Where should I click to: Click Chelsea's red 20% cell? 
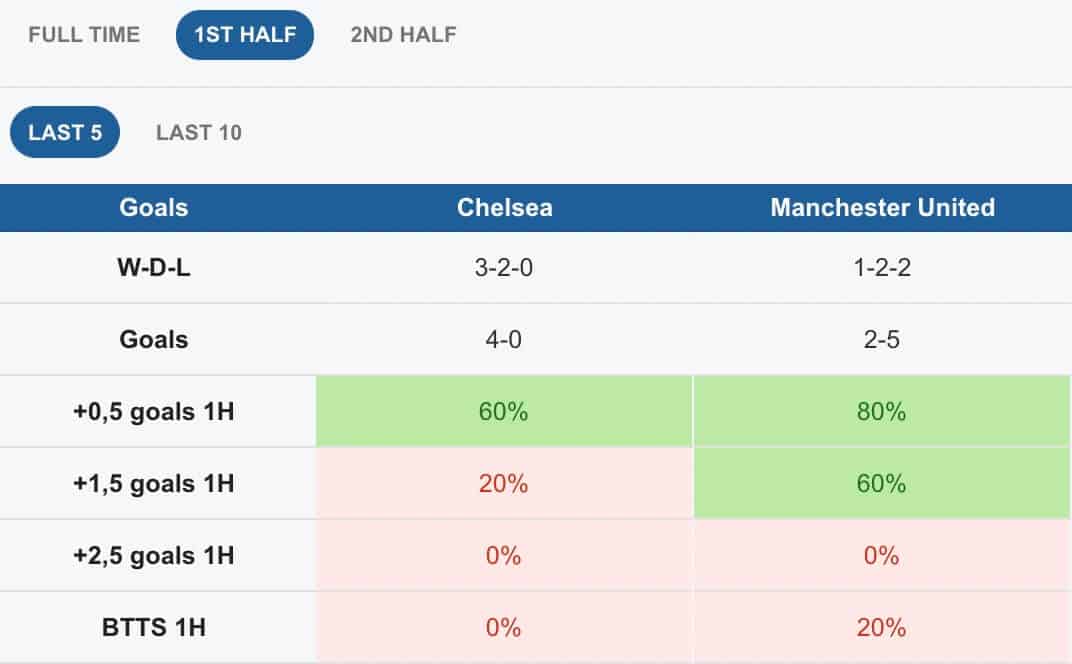[504, 483]
